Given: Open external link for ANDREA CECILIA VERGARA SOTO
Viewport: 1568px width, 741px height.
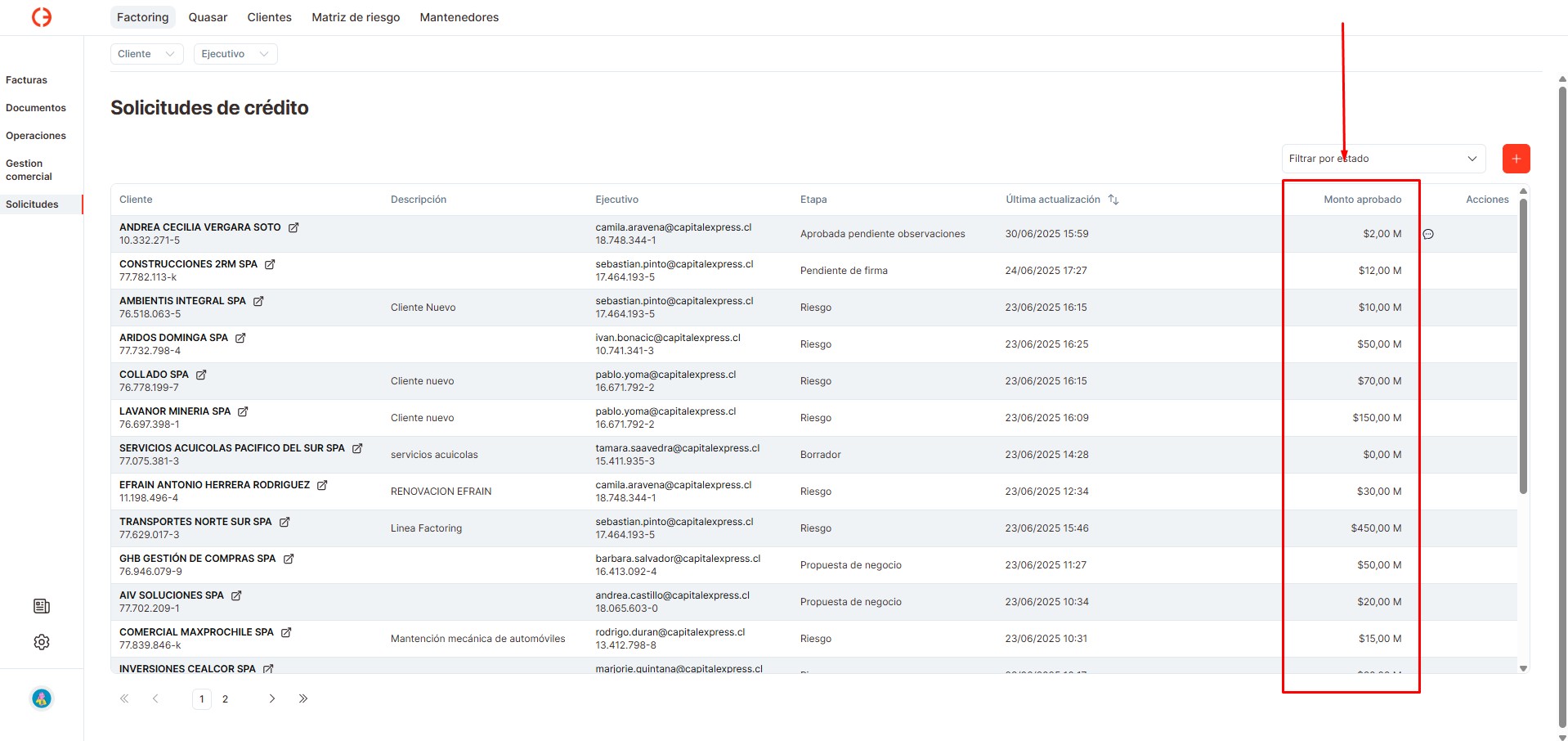Looking at the screenshot, I should [x=293, y=227].
